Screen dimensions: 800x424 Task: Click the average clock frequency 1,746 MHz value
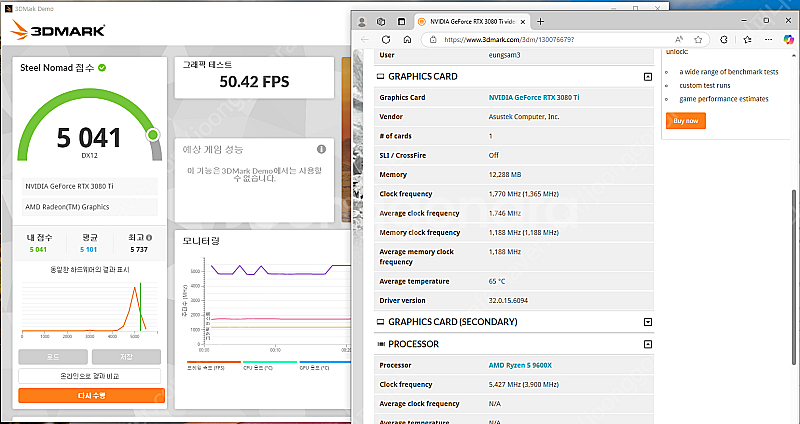tap(504, 213)
